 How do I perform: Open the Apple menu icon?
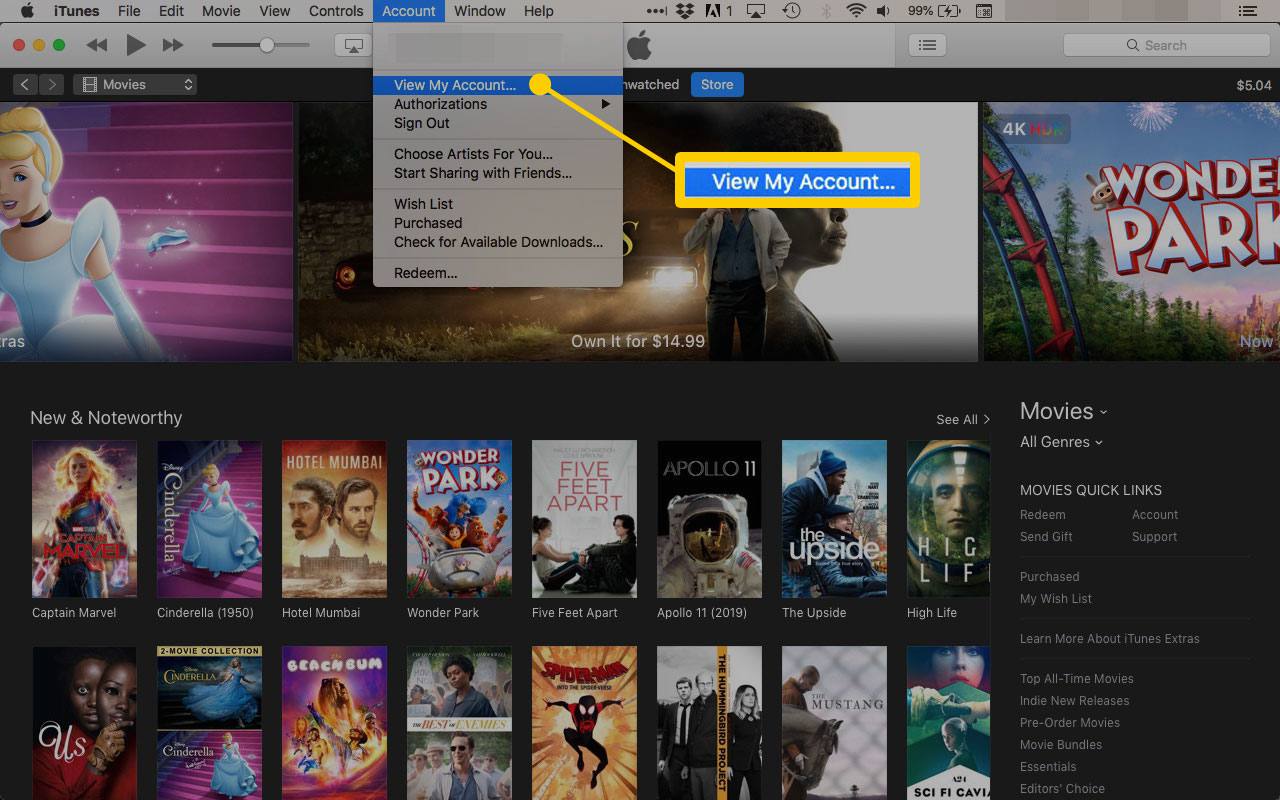click(x=27, y=11)
